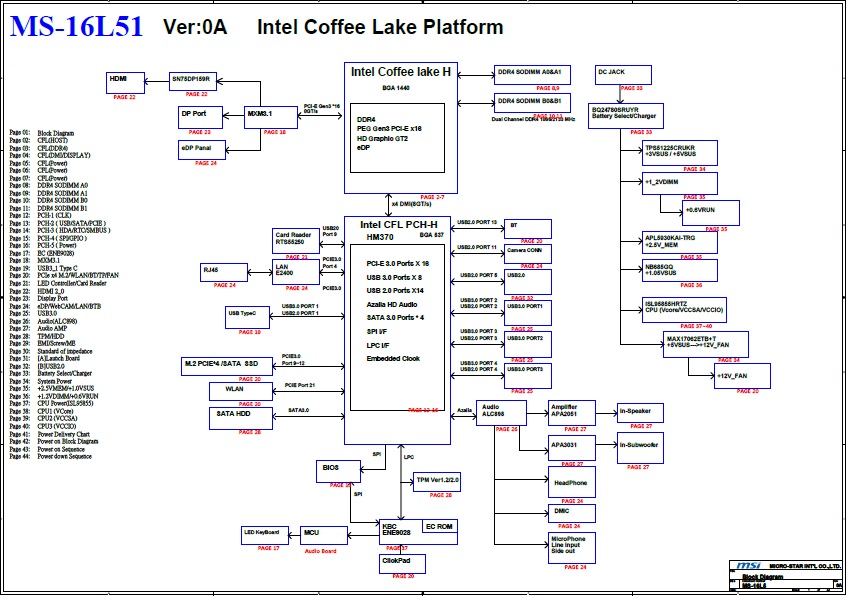Select the HDMI block in the diagram
Screen dimensions: 851x602
point(125,83)
